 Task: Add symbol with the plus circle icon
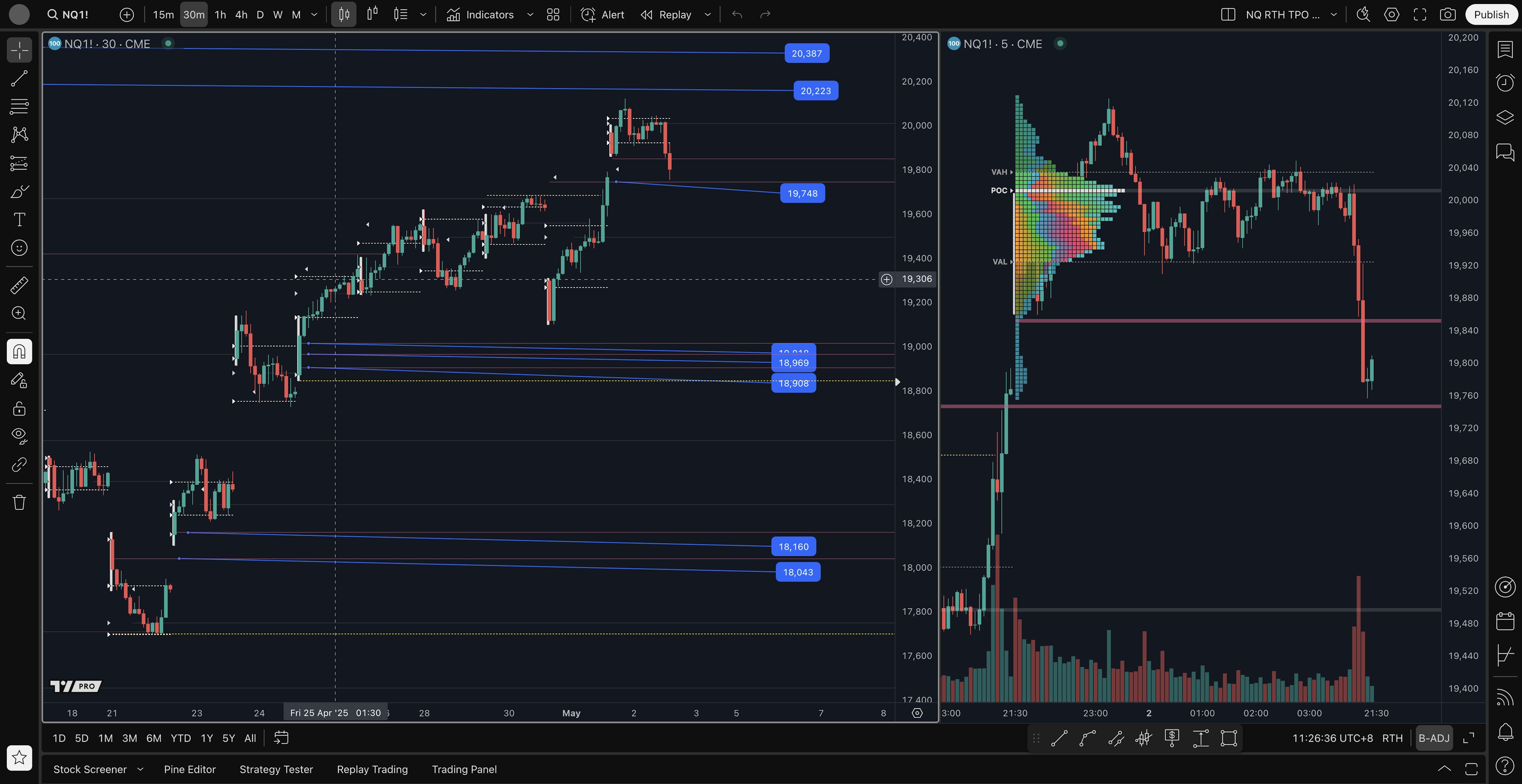[126, 15]
